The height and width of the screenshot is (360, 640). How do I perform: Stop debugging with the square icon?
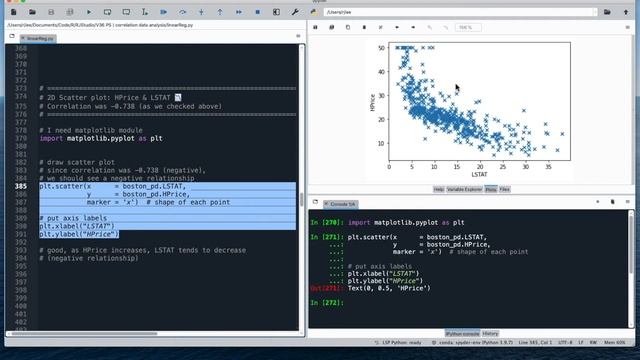coord(258,12)
